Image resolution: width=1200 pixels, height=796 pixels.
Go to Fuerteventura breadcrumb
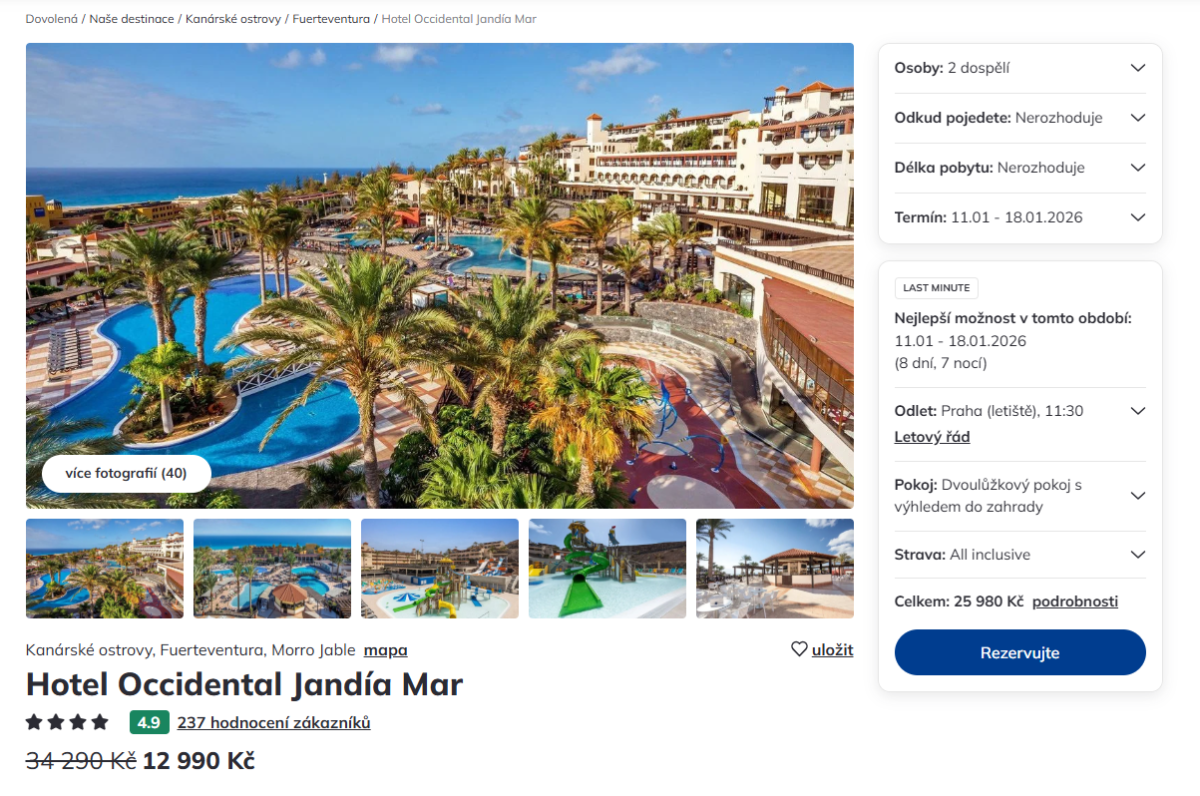331,19
